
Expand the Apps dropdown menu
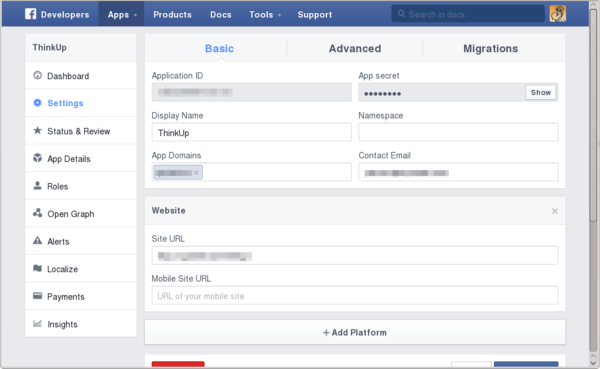coord(122,15)
